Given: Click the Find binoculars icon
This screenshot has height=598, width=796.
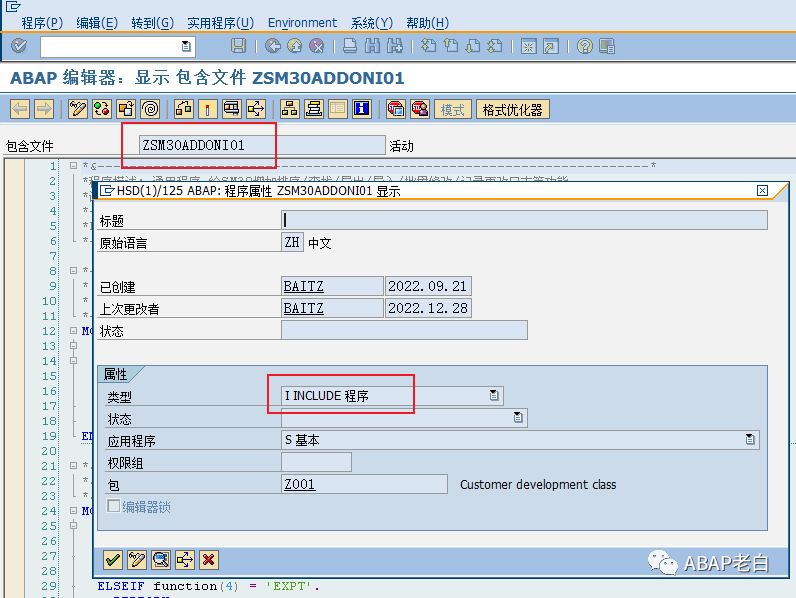Looking at the screenshot, I should pyautogui.click(x=372, y=46).
